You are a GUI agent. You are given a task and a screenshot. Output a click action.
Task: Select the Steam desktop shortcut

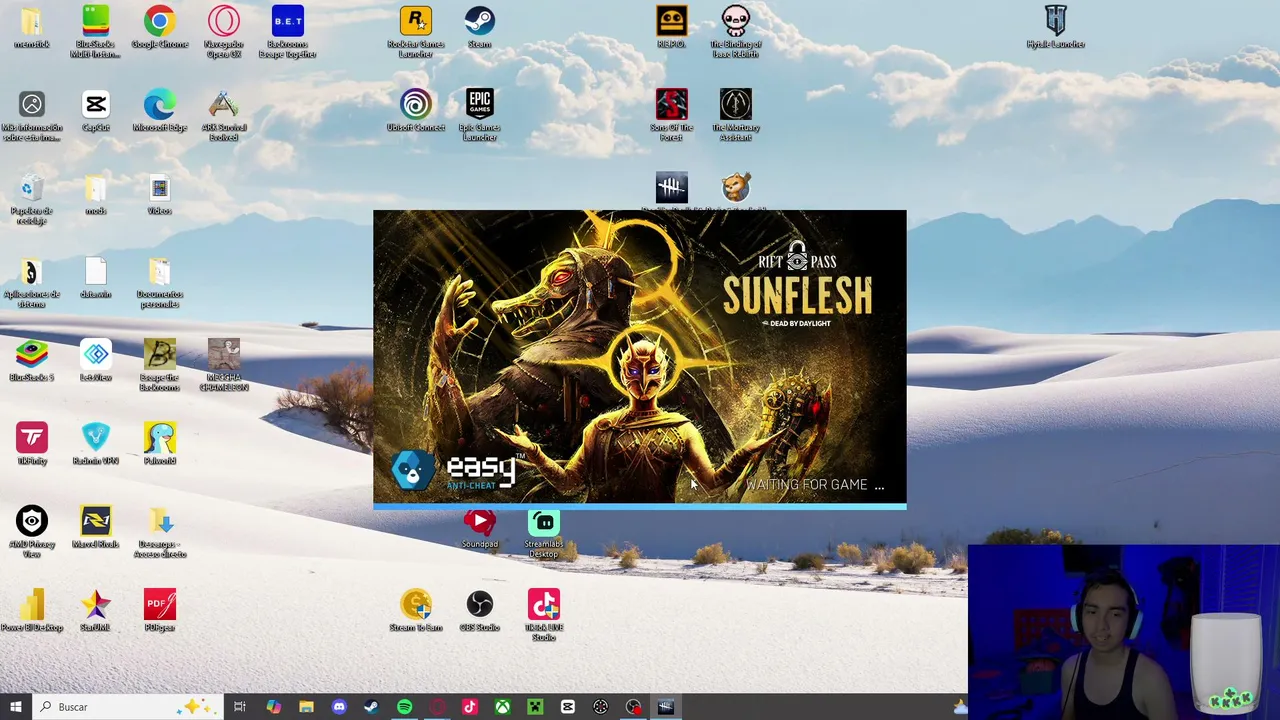[480, 28]
